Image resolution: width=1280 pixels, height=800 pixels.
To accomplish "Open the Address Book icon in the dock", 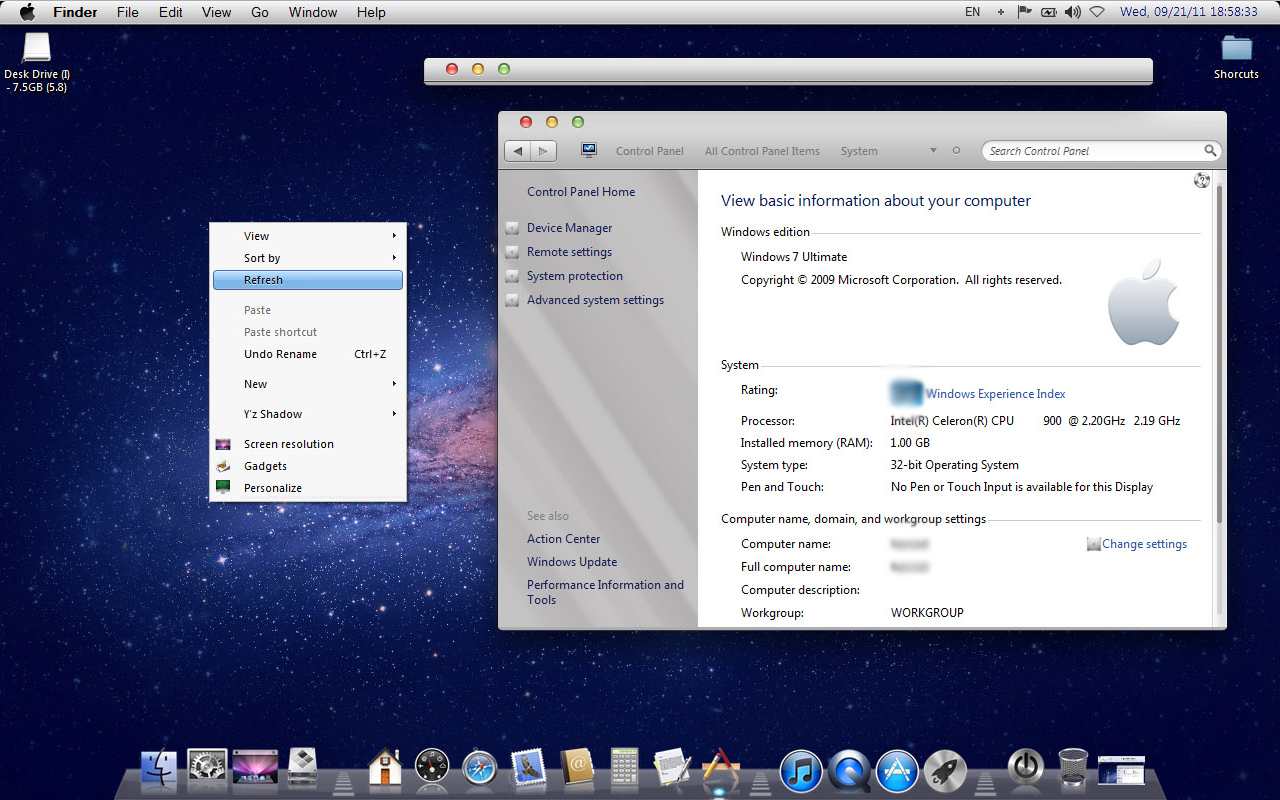I will [577, 768].
